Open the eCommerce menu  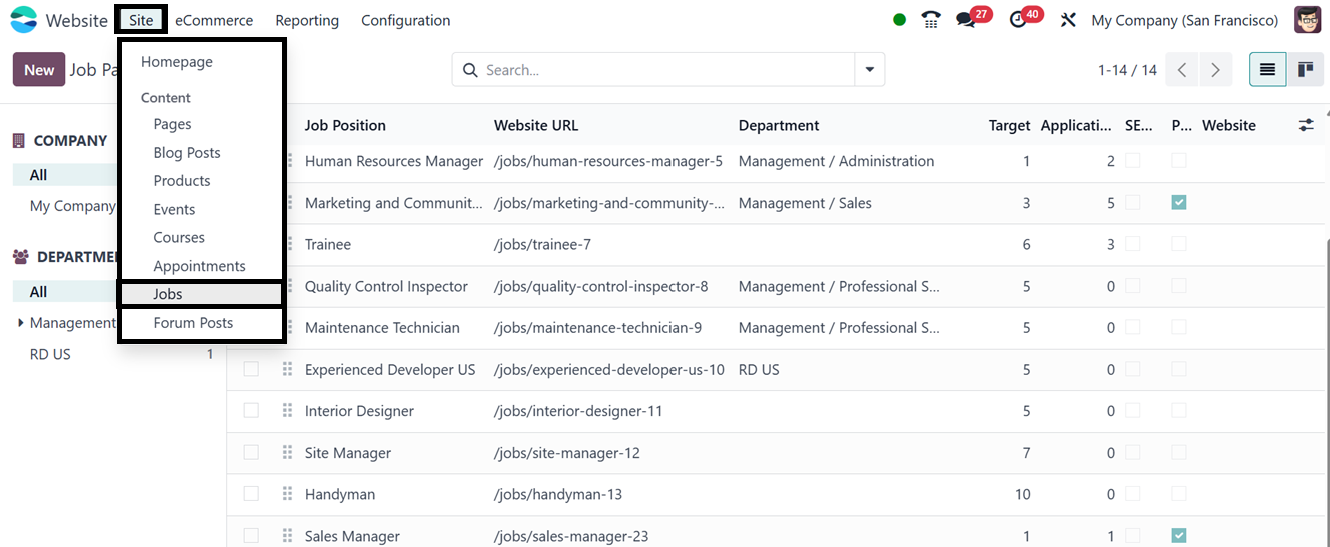214,20
